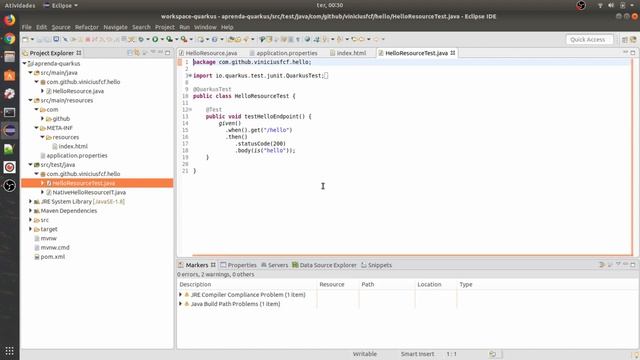The image size is (640, 360).
Task: Open the Servers view tab
Action: point(274,265)
